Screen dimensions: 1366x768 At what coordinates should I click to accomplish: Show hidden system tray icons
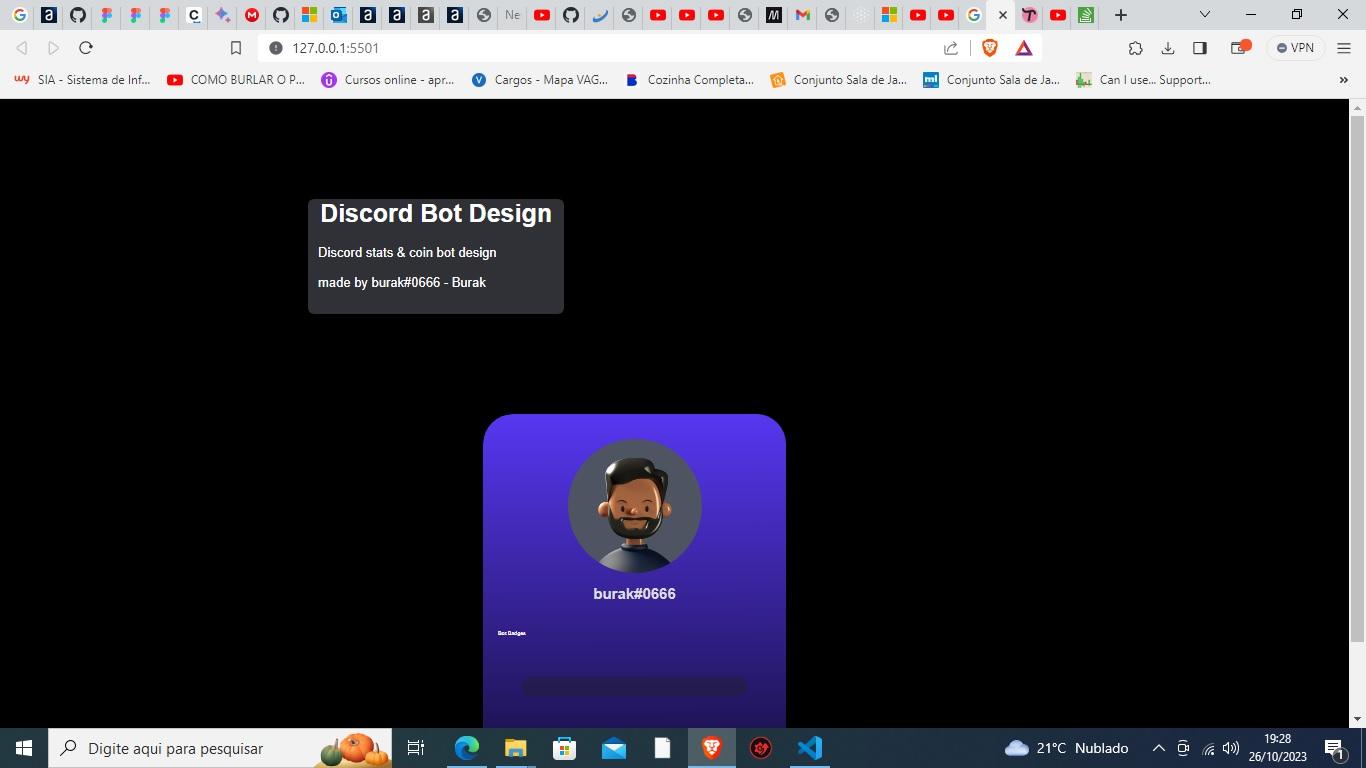[x=1158, y=748]
